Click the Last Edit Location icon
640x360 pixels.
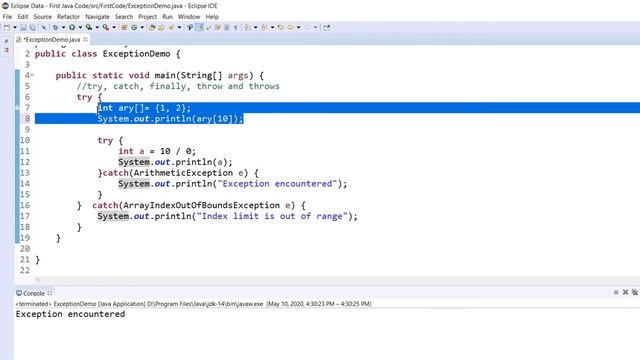click(x=281, y=27)
